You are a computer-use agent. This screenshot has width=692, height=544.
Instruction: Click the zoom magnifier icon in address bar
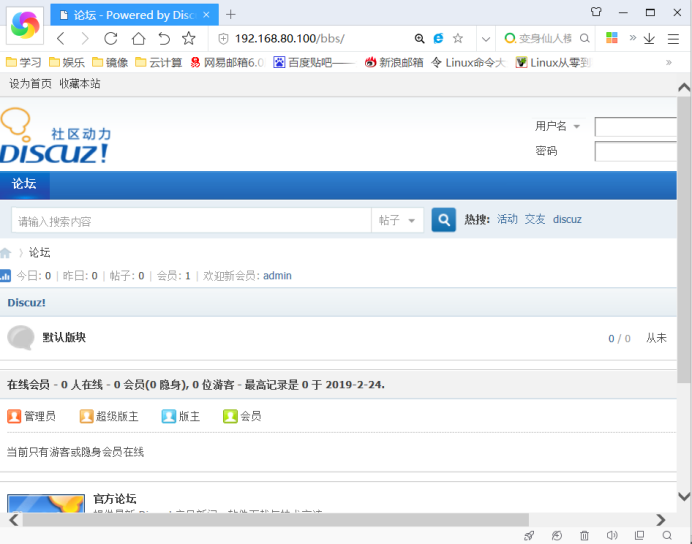(419, 39)
